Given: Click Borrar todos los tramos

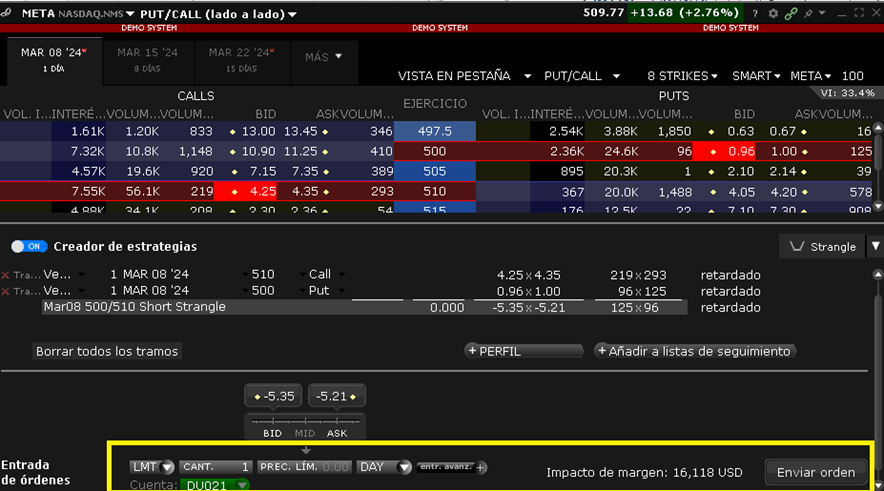Looking at the screenshot, I should tap(107, 351).
